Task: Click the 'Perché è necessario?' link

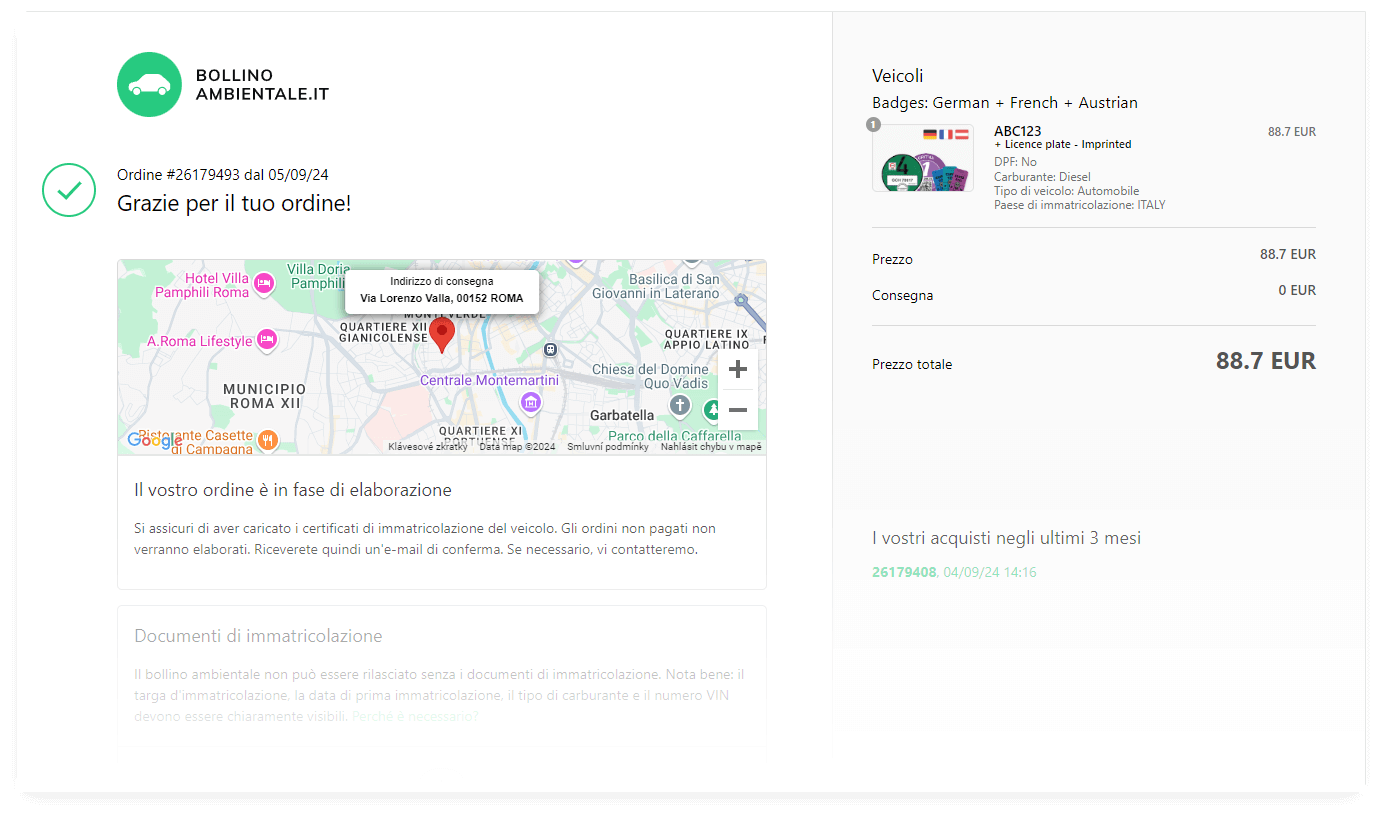Action: pos(415,716)
